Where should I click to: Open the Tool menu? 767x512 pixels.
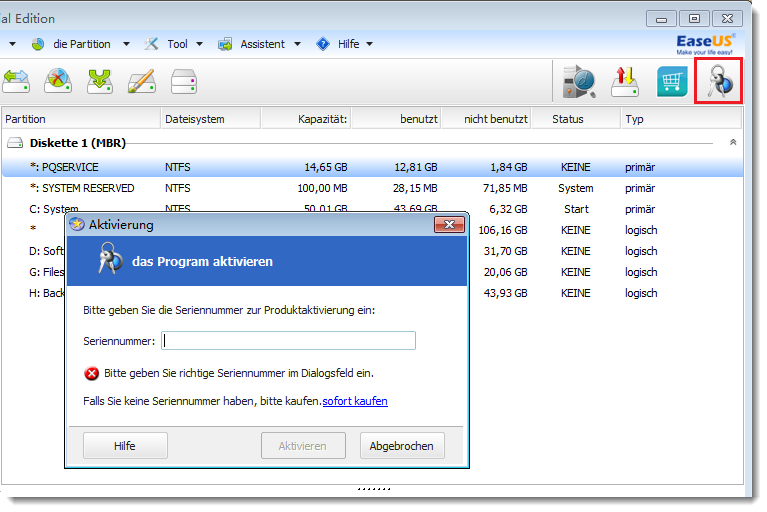(176, 44)
